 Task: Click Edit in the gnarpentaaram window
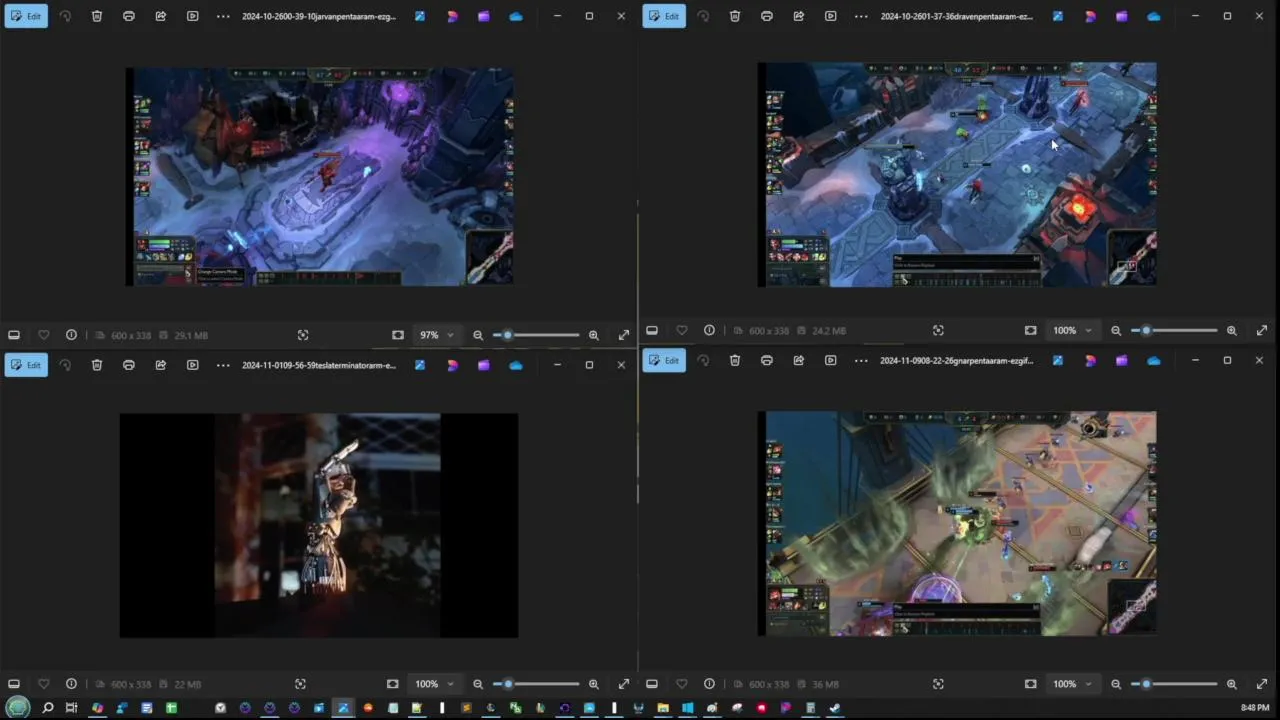(664, 360)
